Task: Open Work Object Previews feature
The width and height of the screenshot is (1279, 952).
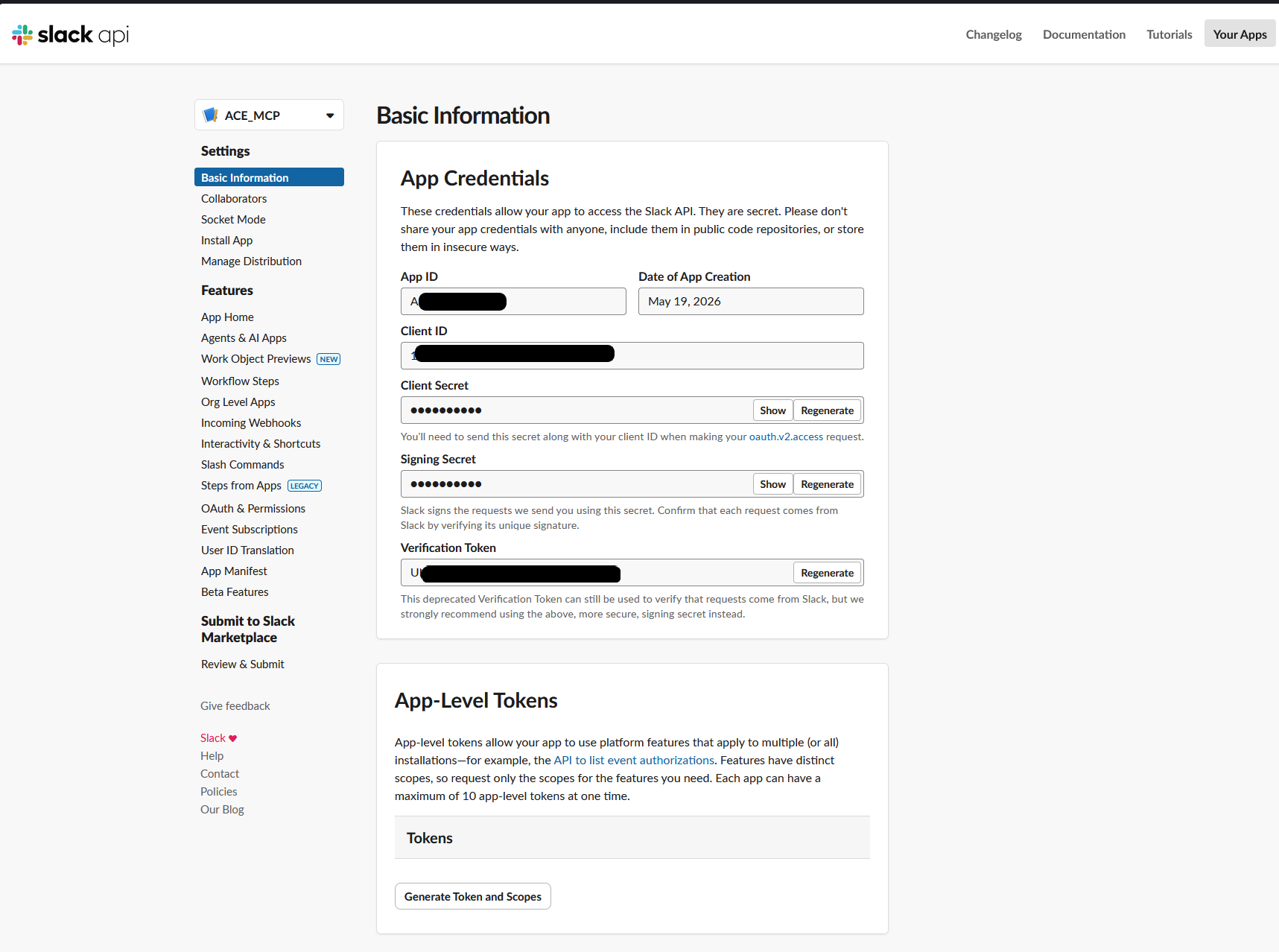Action: (x=256, y=358)
